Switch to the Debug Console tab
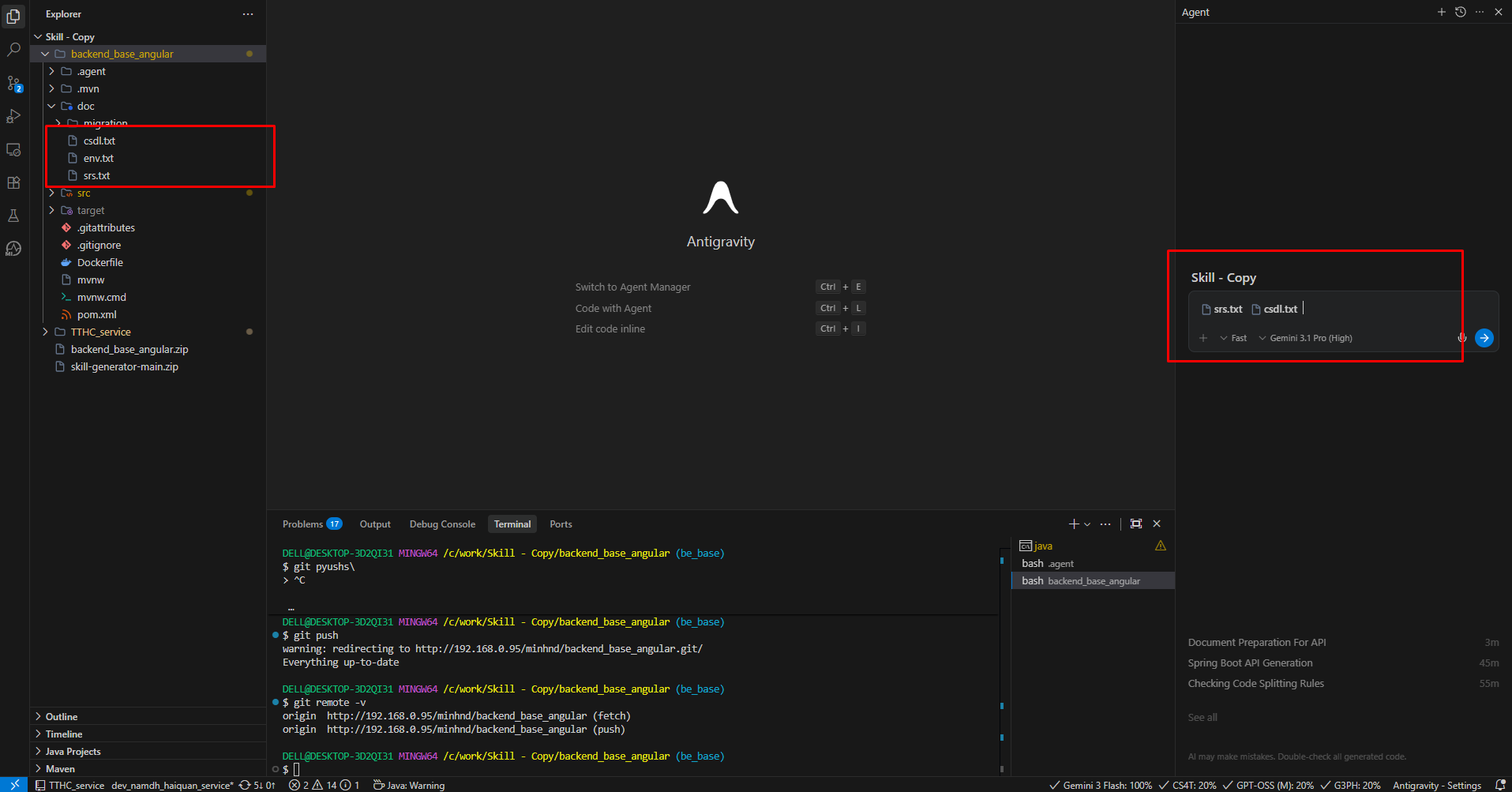 [442, 524]
